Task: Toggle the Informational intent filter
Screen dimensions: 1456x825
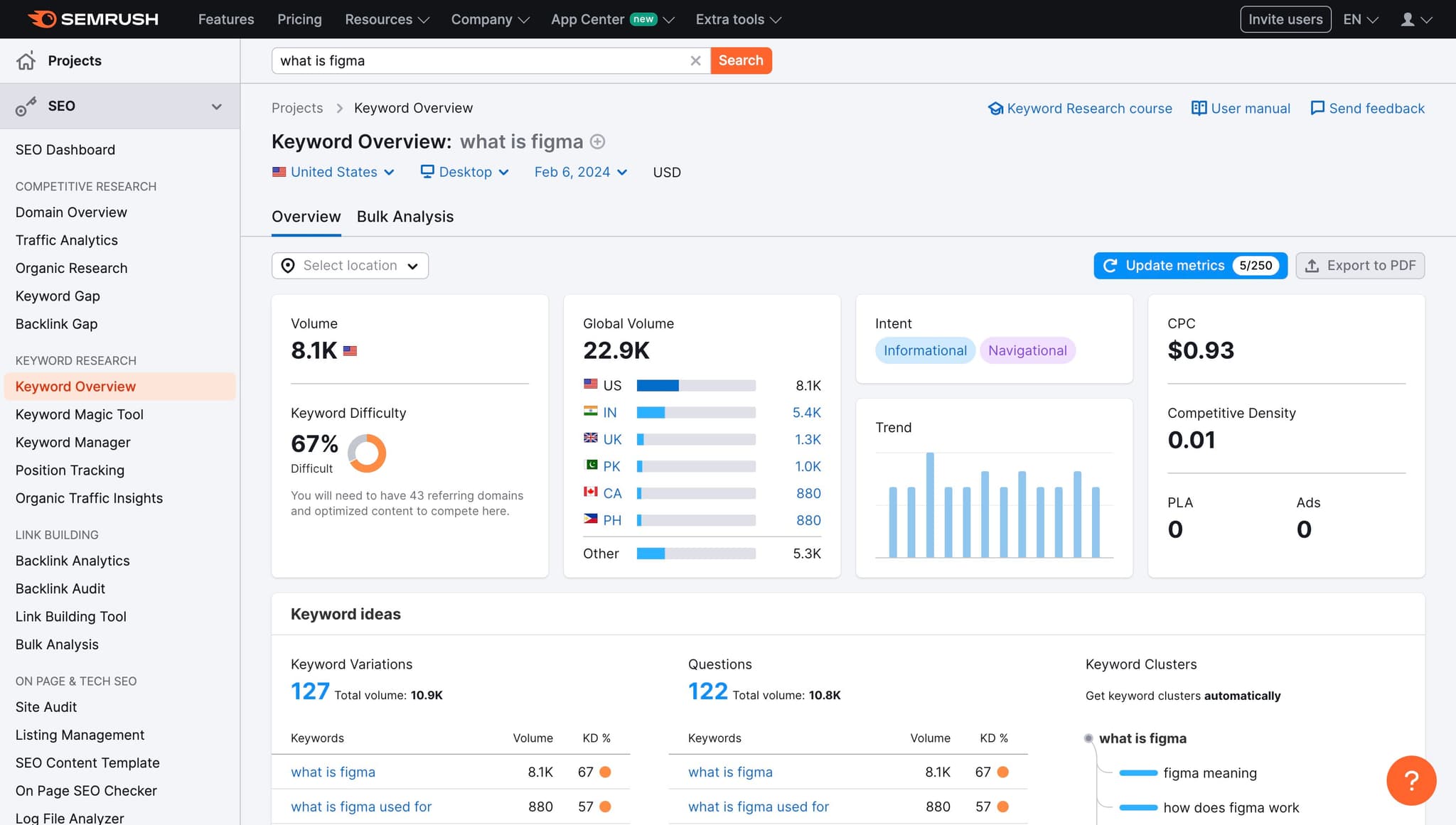Action: click(925, 350)
